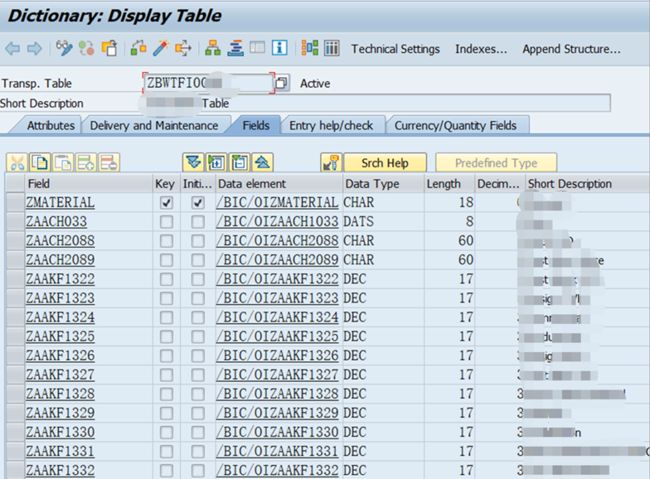This screenshot has width=650, height=479.
Task: Toggle Key checkbox for ZAACH2089
Action: click(x=167, y=260)
